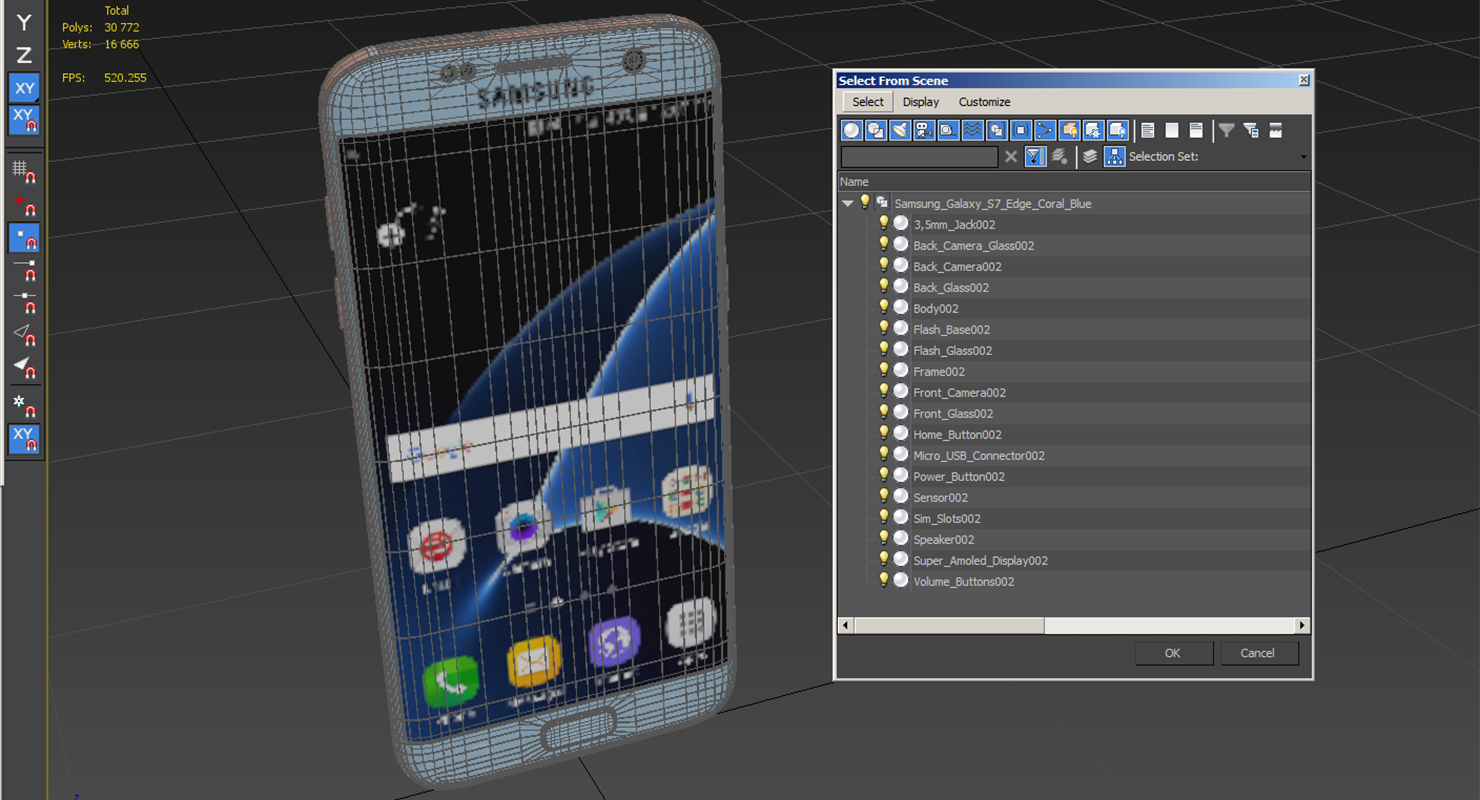Toggle Snap to Grid Points

click(24, 172)
